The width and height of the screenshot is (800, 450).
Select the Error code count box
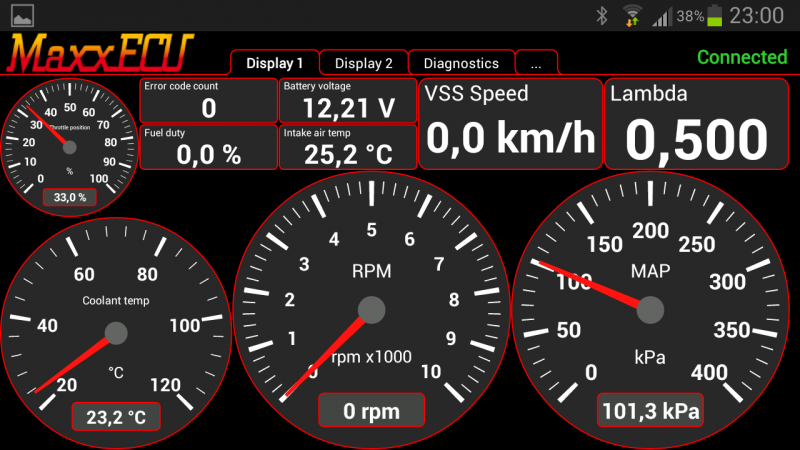208,100
